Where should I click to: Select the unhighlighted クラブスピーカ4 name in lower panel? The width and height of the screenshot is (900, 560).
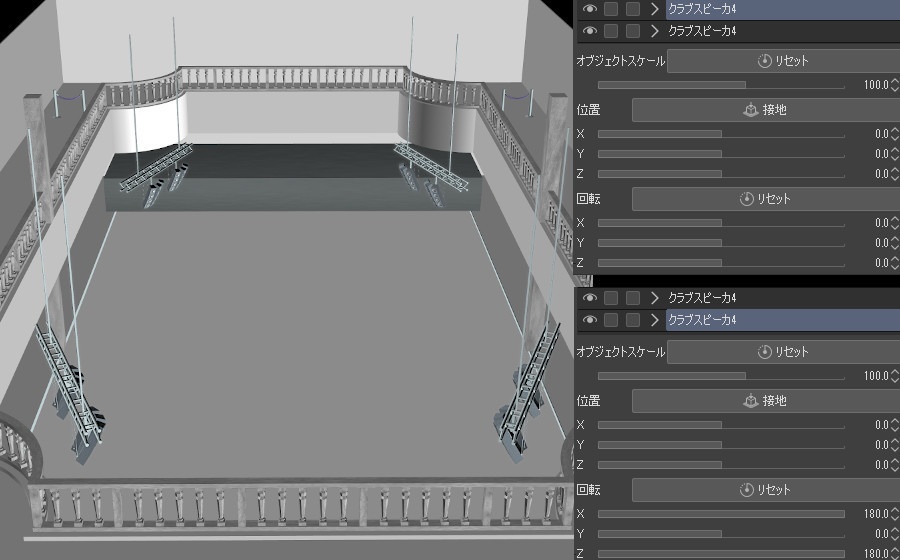pyautogui.click(x=702, y=298)
